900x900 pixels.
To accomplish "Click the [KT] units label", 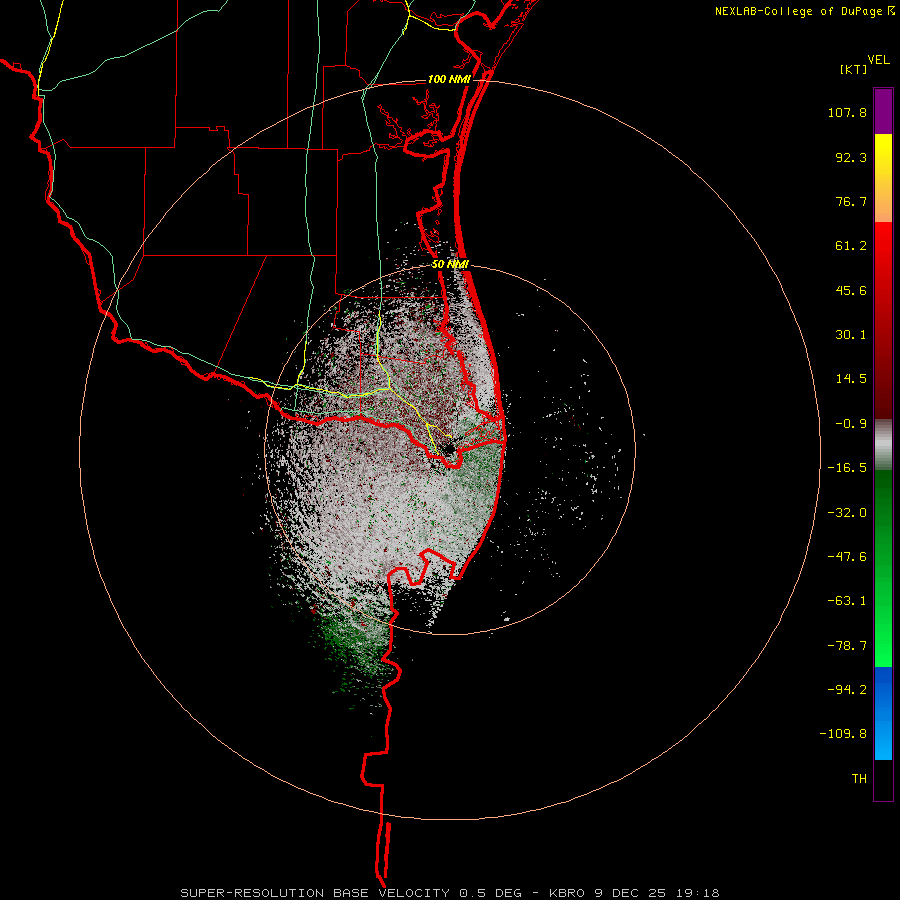I will pyautogui.click(x=854, y=69).
